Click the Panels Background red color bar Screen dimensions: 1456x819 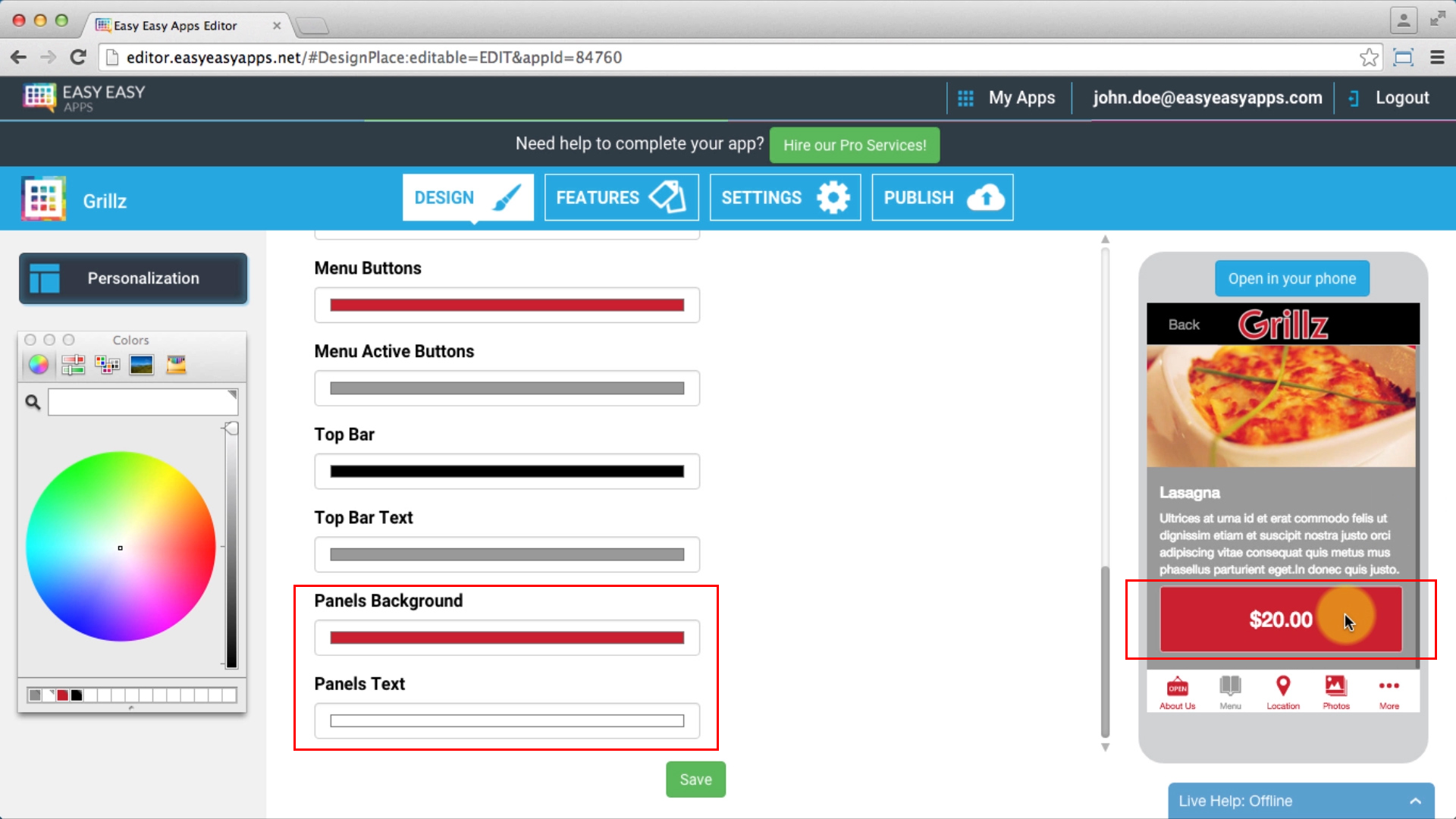click(507, 638)
